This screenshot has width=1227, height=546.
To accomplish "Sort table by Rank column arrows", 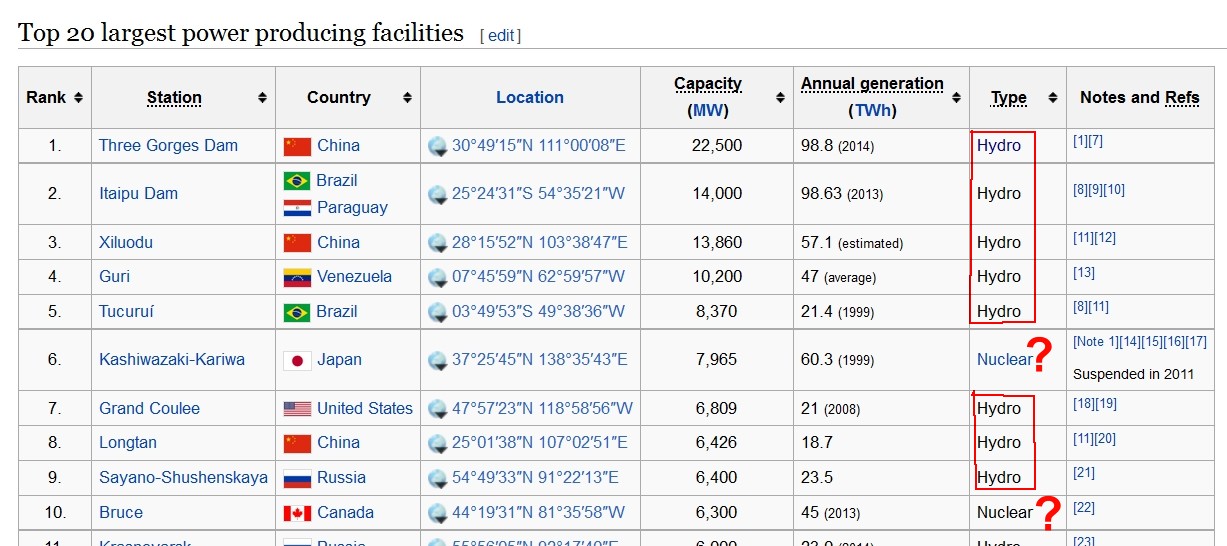I will 78,97.
